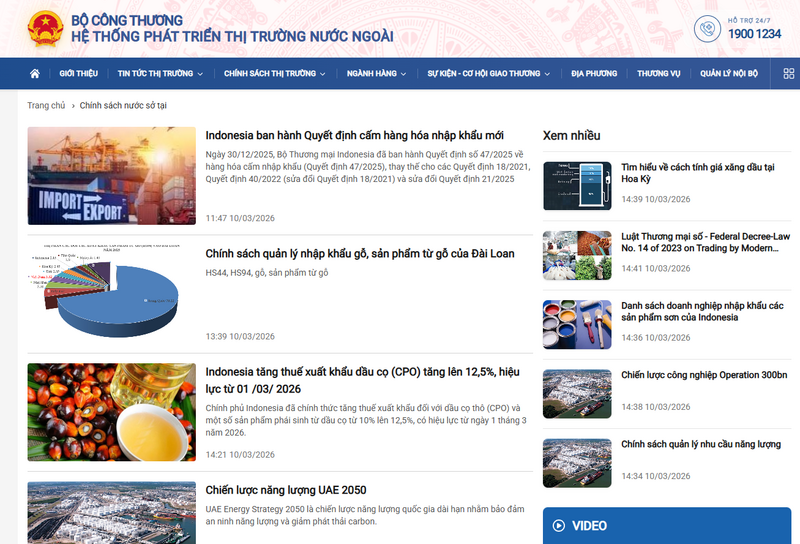Click the 24/7 support phone icon

[x=708, y=29]
